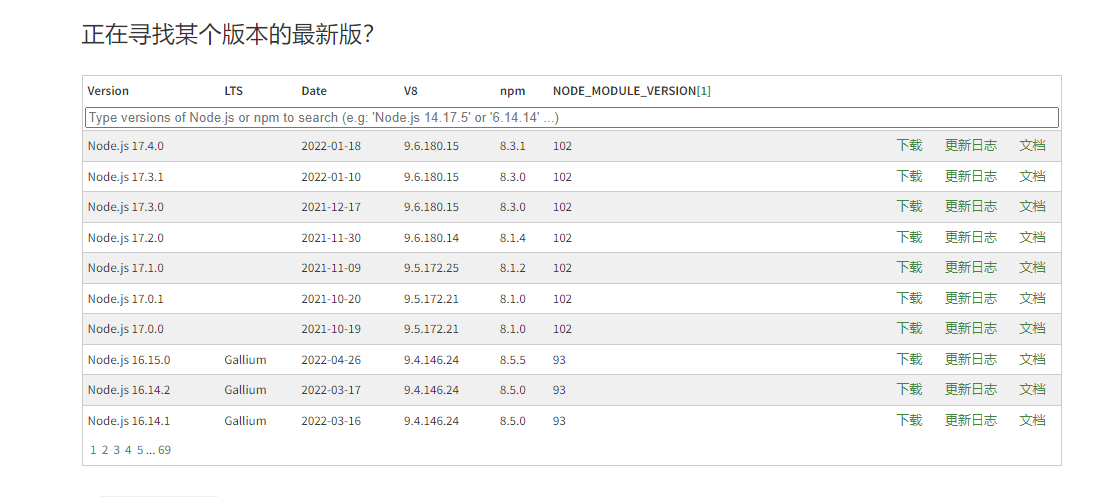Click 下载 link for Node.js 17.4.0
Image resolution: width=1109 pixels, height=497 pixels.
click(909, 145)
